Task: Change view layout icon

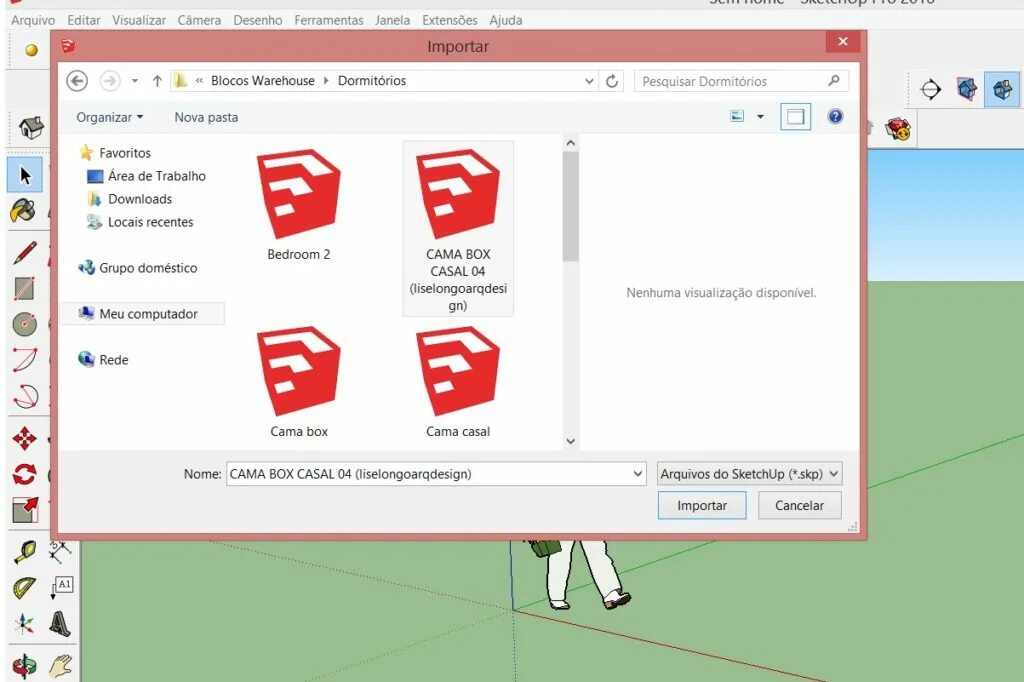Action: [x=737, y=116]
